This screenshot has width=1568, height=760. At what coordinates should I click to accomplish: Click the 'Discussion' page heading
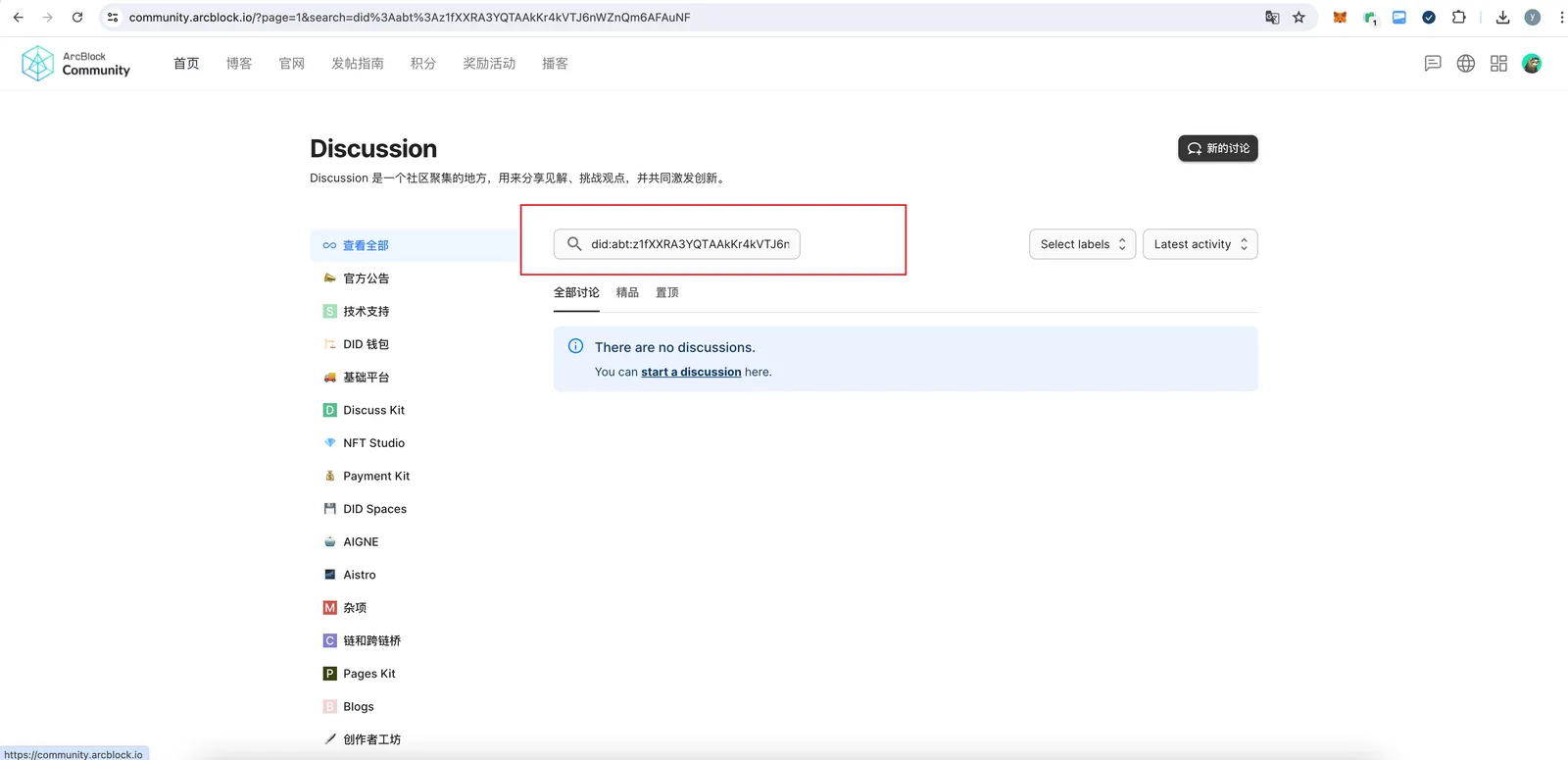[x=373, y=148]
